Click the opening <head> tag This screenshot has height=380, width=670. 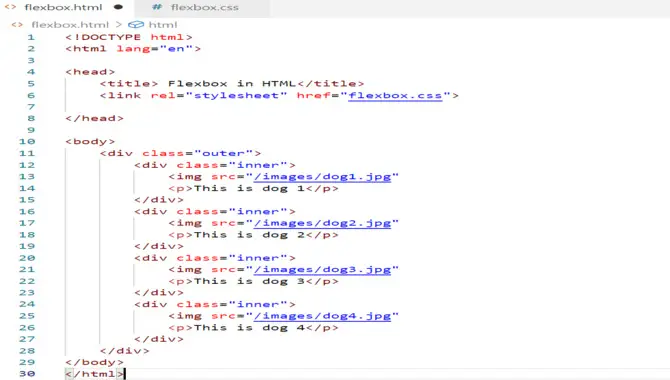[x=90, y=72]
